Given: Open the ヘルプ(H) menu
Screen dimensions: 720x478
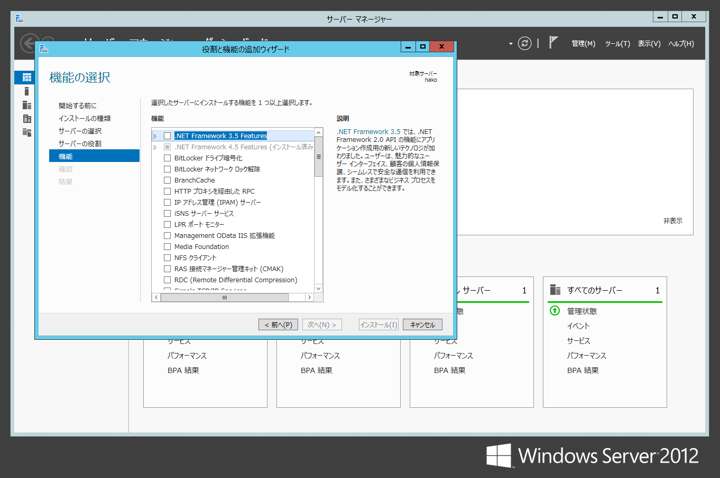Looking at the screenshot, I should (x=681, y=44).
